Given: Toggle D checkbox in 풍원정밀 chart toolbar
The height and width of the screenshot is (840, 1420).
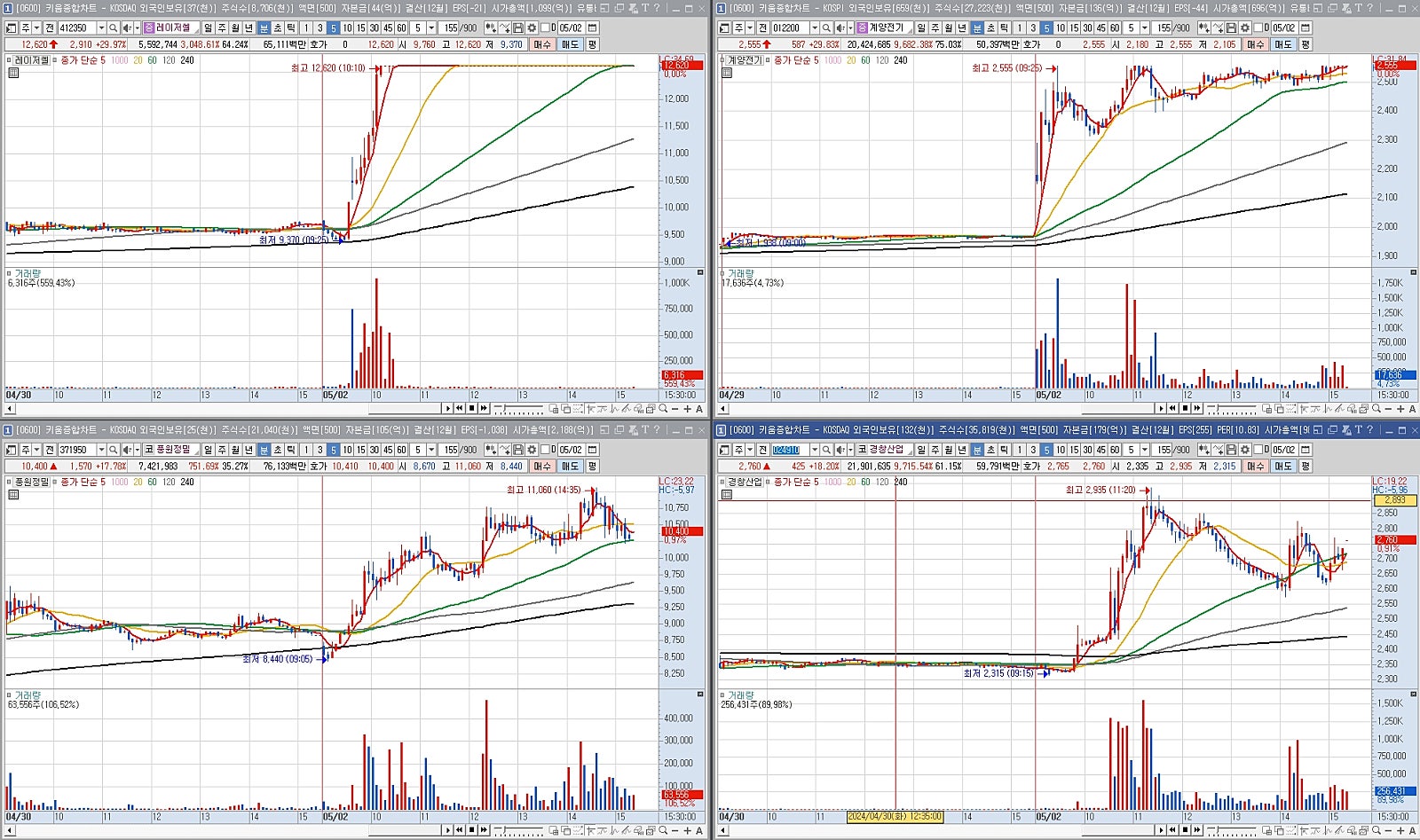Looking at the screenshot, I should 546,450.
